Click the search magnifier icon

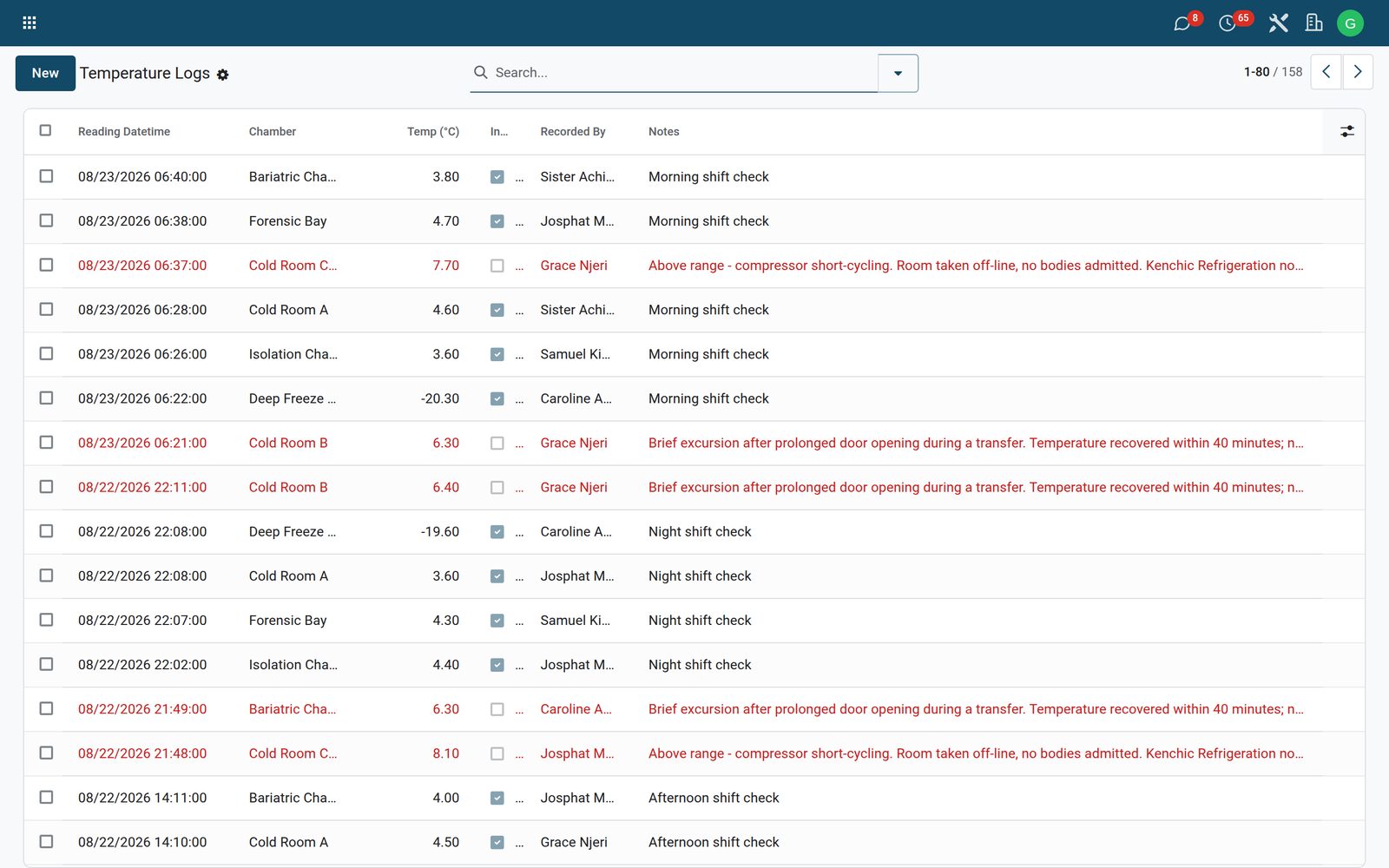(x=480, y=72)
